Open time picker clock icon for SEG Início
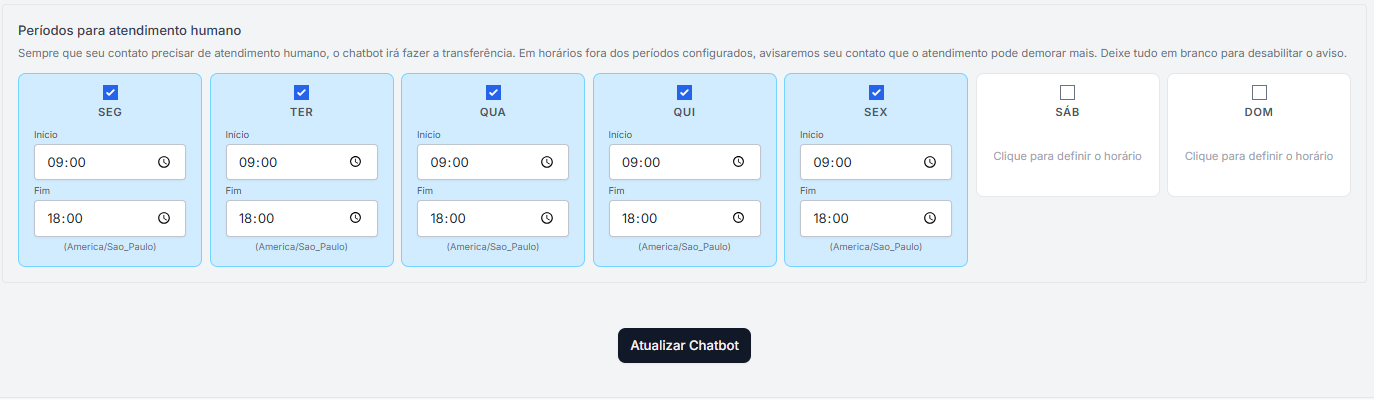Screen dimensions: 1374x400 (x=164, y=162)
